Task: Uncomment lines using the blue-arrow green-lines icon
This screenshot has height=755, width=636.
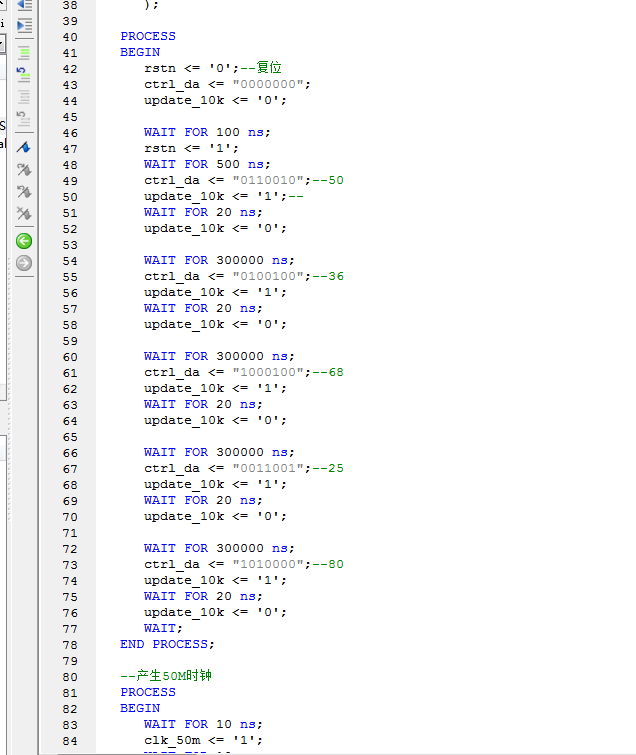Action: click(x=24, y=75)
